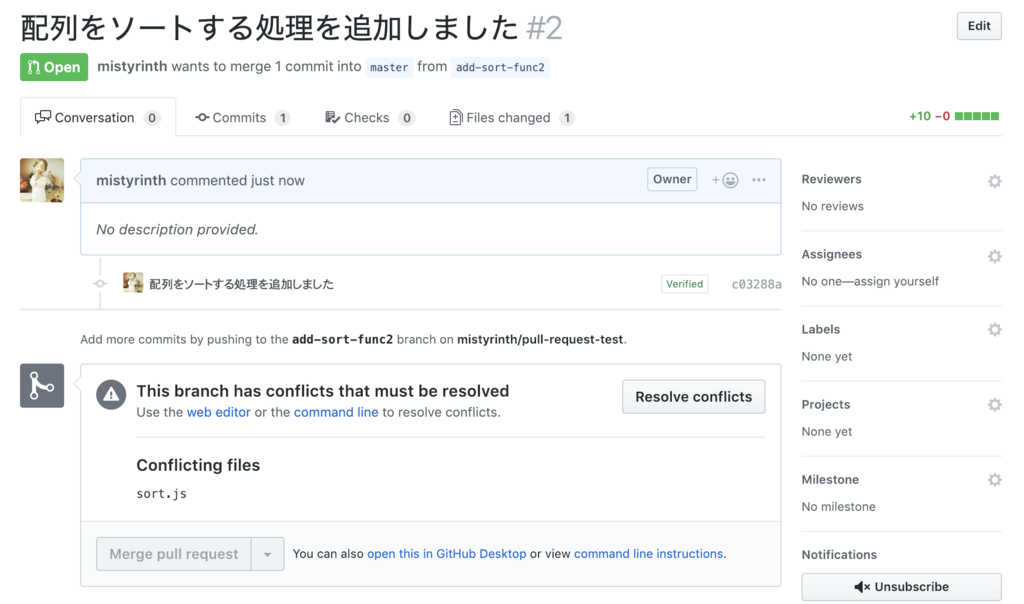1024x604 pixels.
Task: Click the 'Conflicting files' heading
Action: point(198,465)
